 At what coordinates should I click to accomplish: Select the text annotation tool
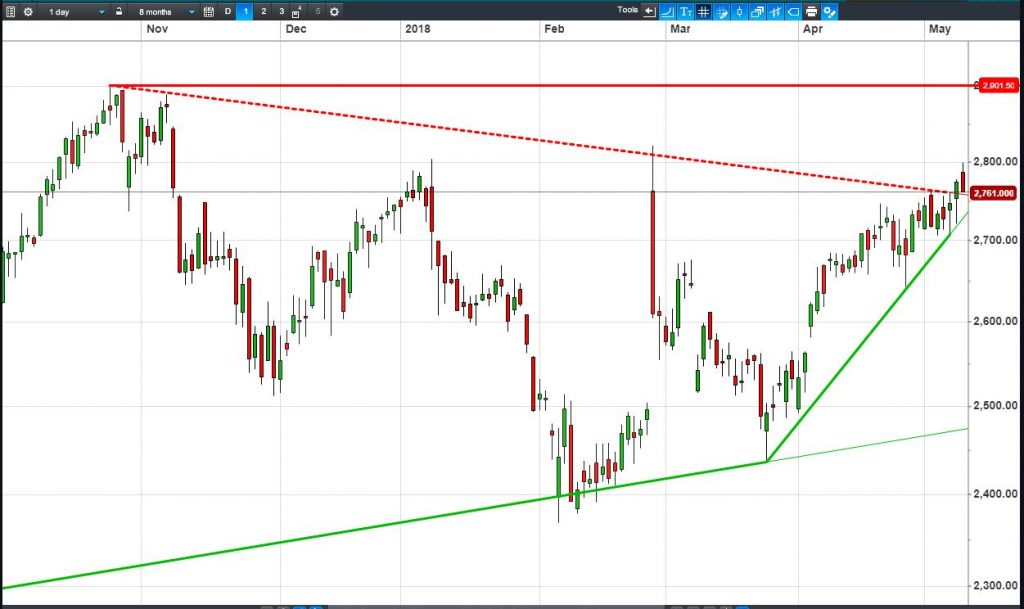tap(686, 11)
